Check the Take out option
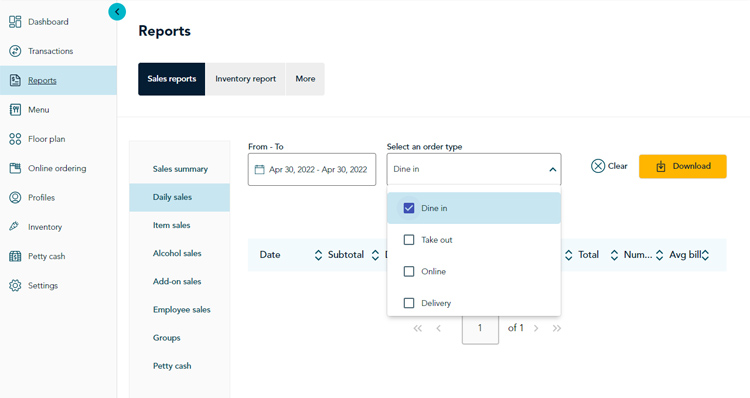Screen dimensions: 750x398 coord(409,240)
